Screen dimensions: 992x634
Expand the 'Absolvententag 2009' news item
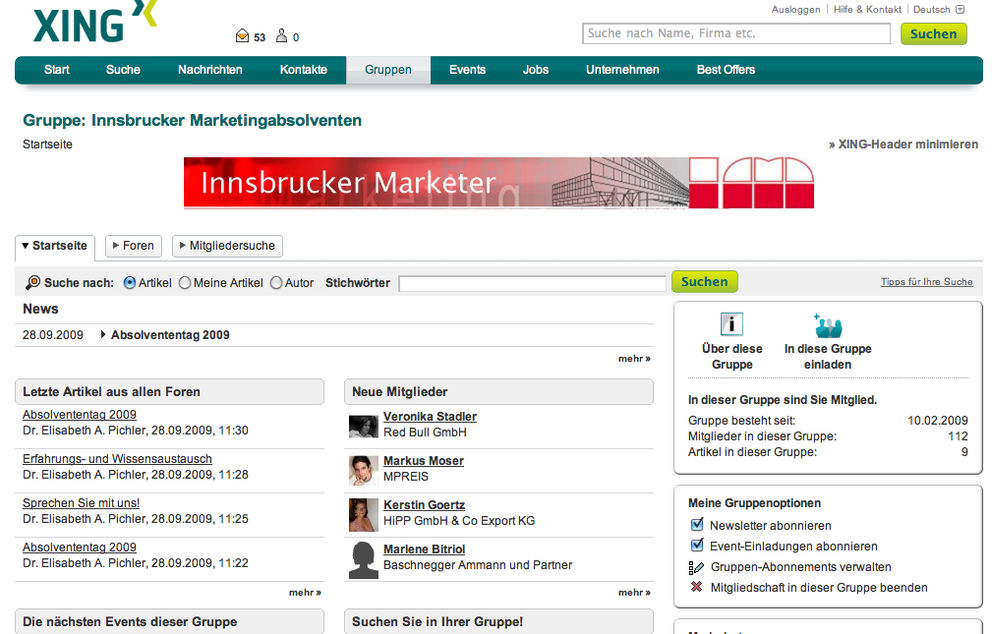(104, 335)
